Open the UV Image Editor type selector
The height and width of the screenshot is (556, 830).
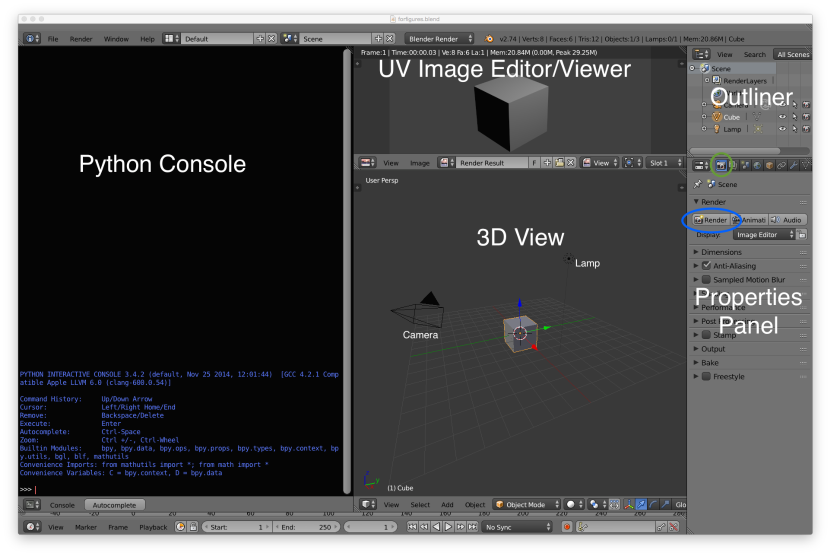coord(367,163)
